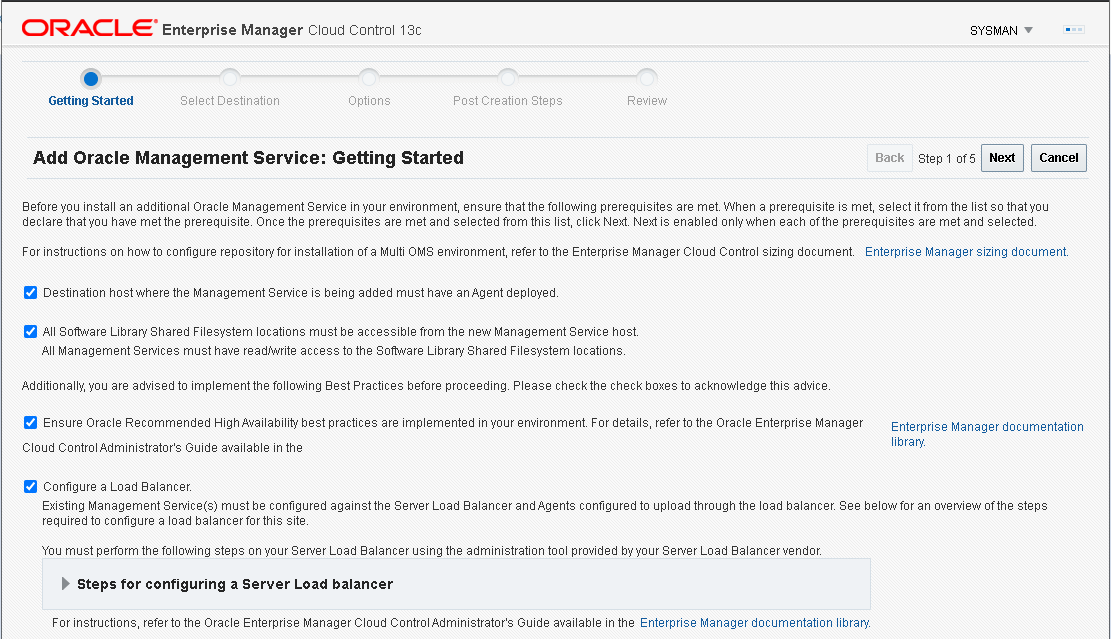
Task: Click the Next button
Action: pos(1002,157)
